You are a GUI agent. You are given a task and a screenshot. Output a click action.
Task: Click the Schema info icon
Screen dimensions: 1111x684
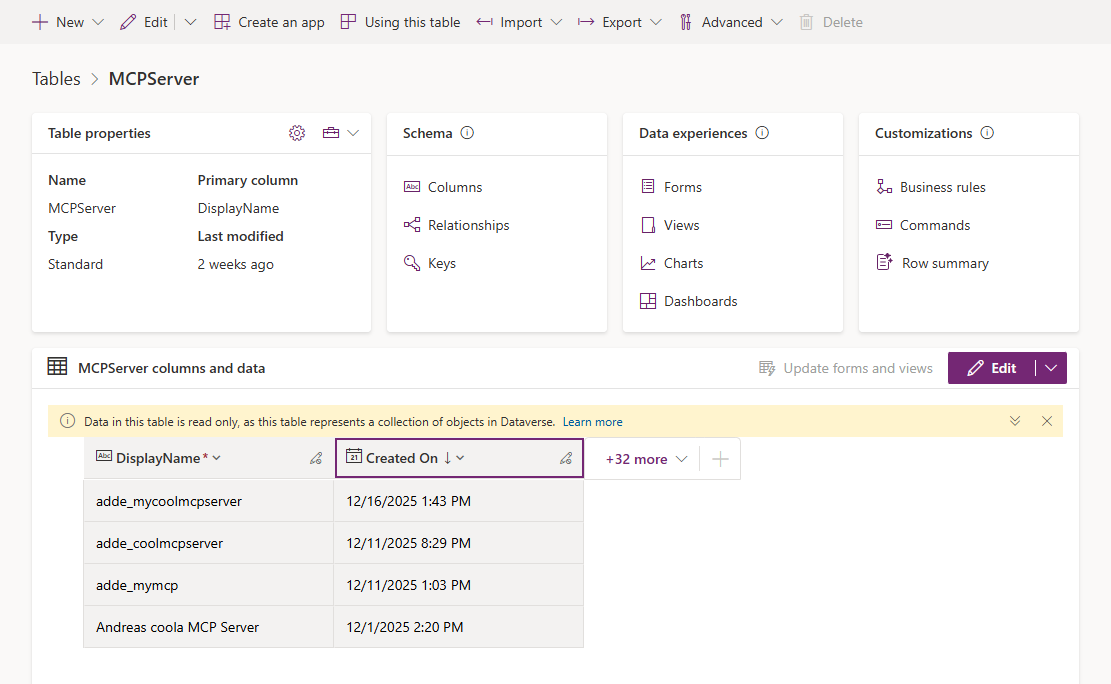pos(467,133)
